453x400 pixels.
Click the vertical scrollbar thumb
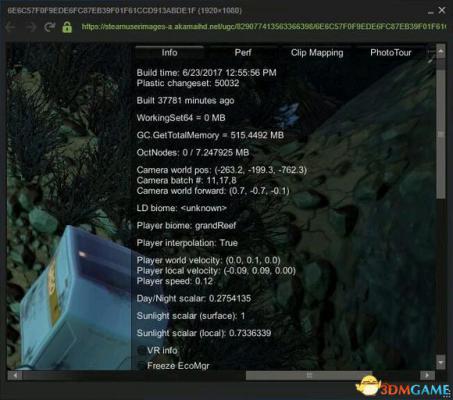(441, 133)
